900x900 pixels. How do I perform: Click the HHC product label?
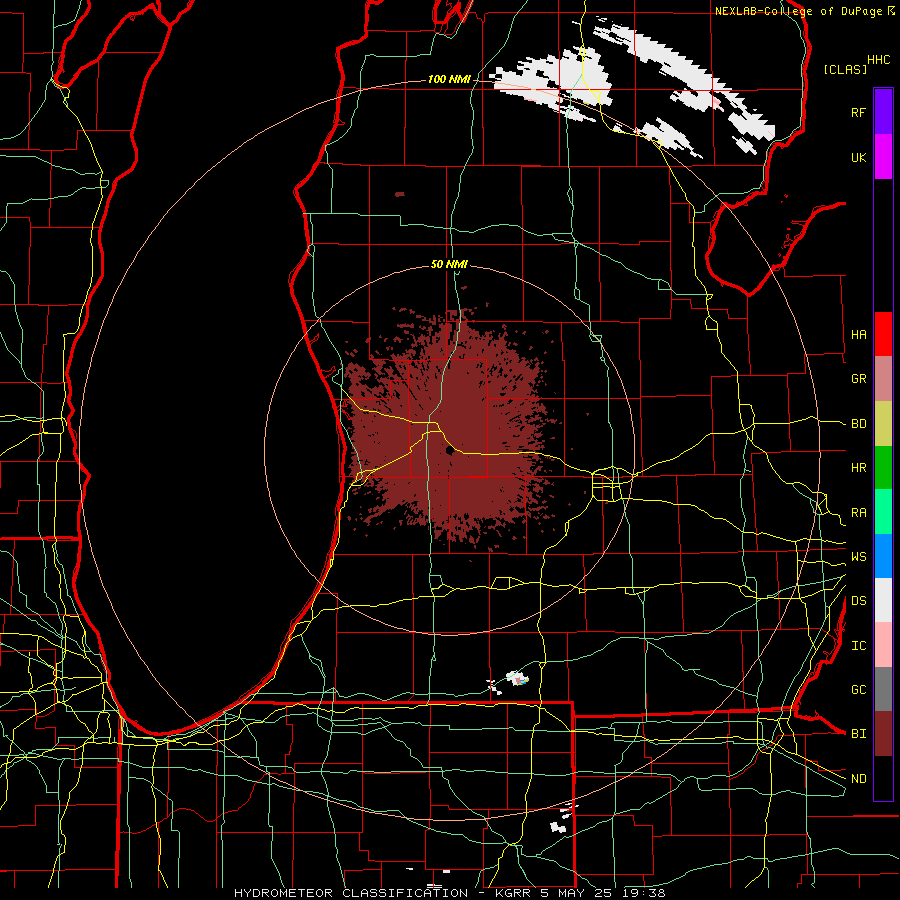point(879,60)
